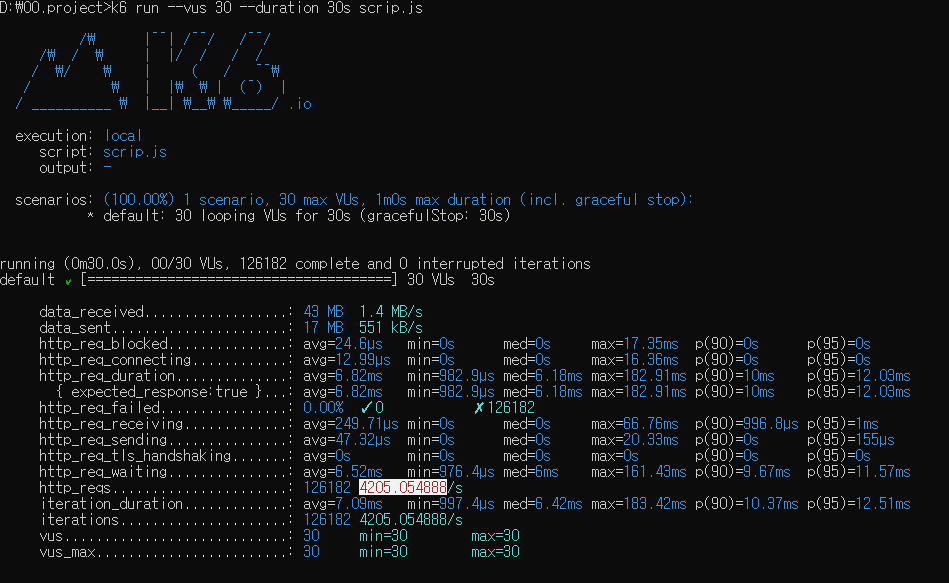Click http_req_sending p(95)=155µs
Image resolution: width=949 pixels, height=583 pixels.
point(851,440)
